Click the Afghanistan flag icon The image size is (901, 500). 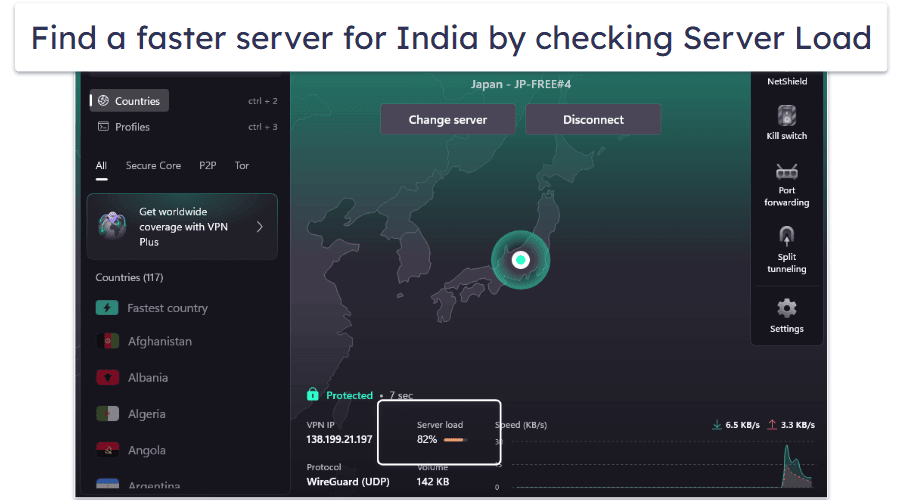pos(107,341)
